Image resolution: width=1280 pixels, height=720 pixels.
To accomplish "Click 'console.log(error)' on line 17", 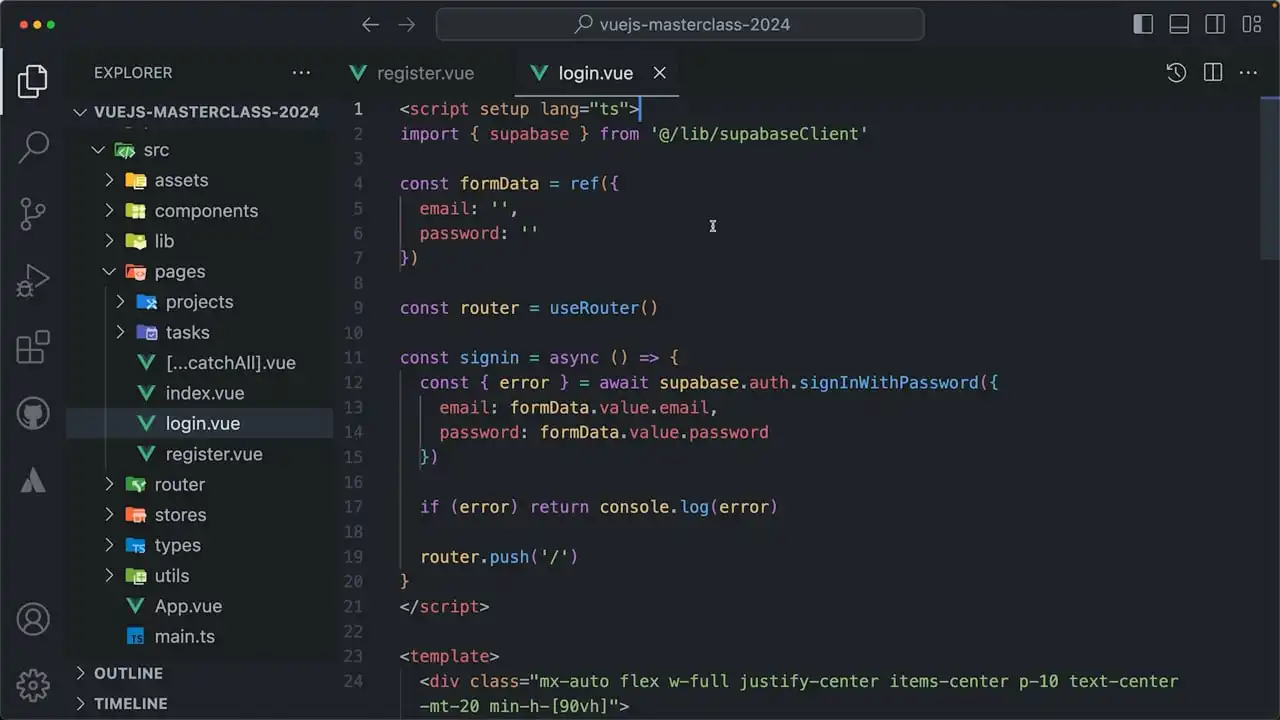I will 689,507.
